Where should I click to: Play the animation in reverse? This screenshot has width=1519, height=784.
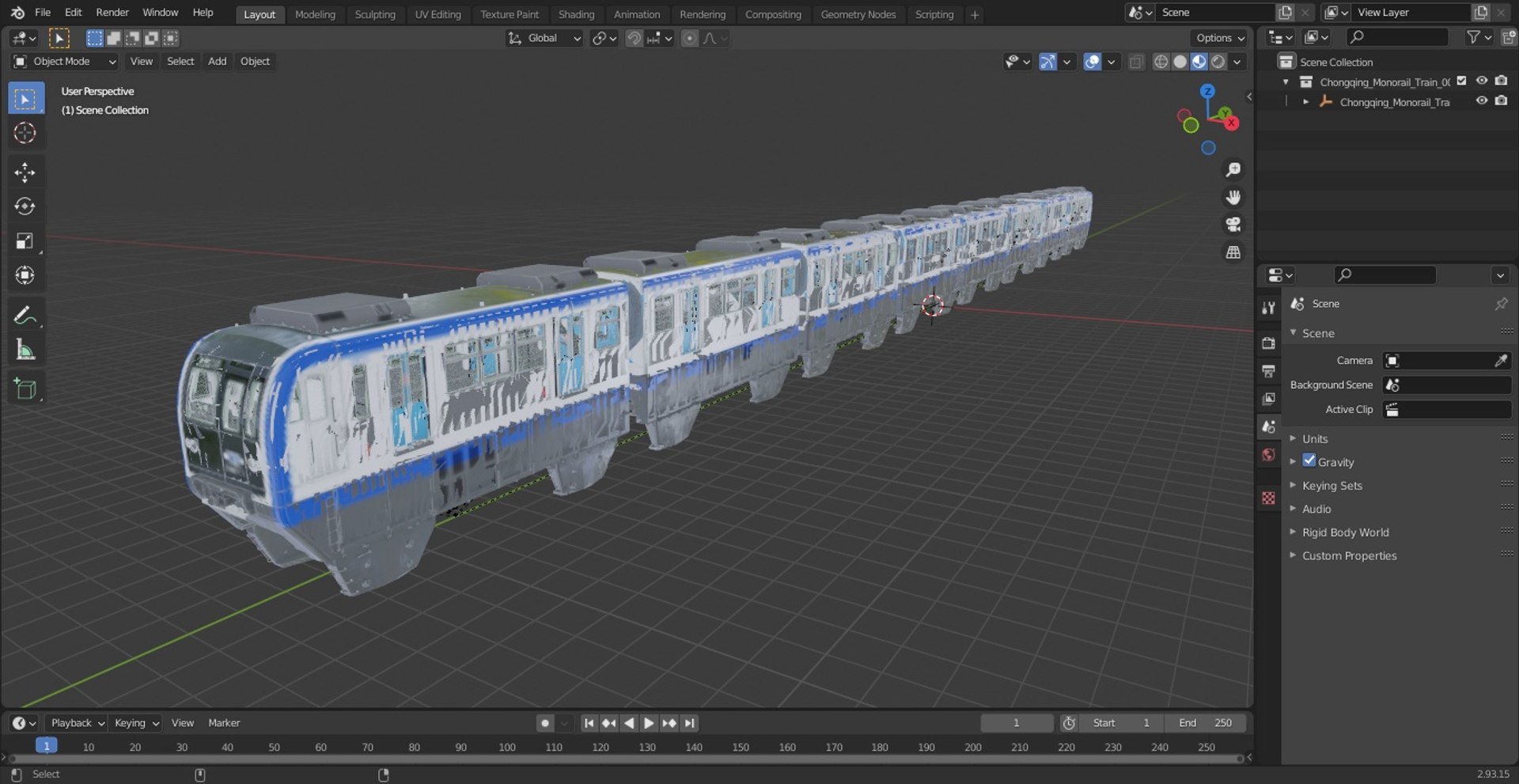(629, 723)
